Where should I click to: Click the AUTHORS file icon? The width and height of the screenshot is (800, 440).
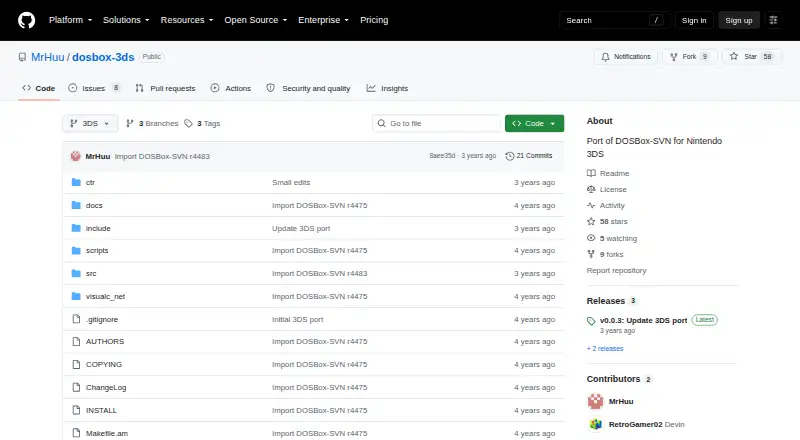click(76, 341)
